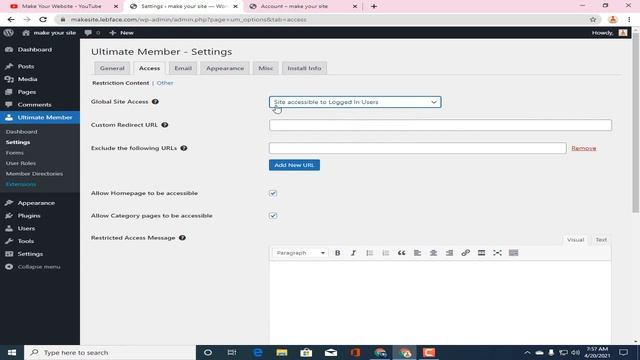The width and height of the screenshot is (640, 360).
Task: Insert a link in the editor
Action: tap(465, 253)
